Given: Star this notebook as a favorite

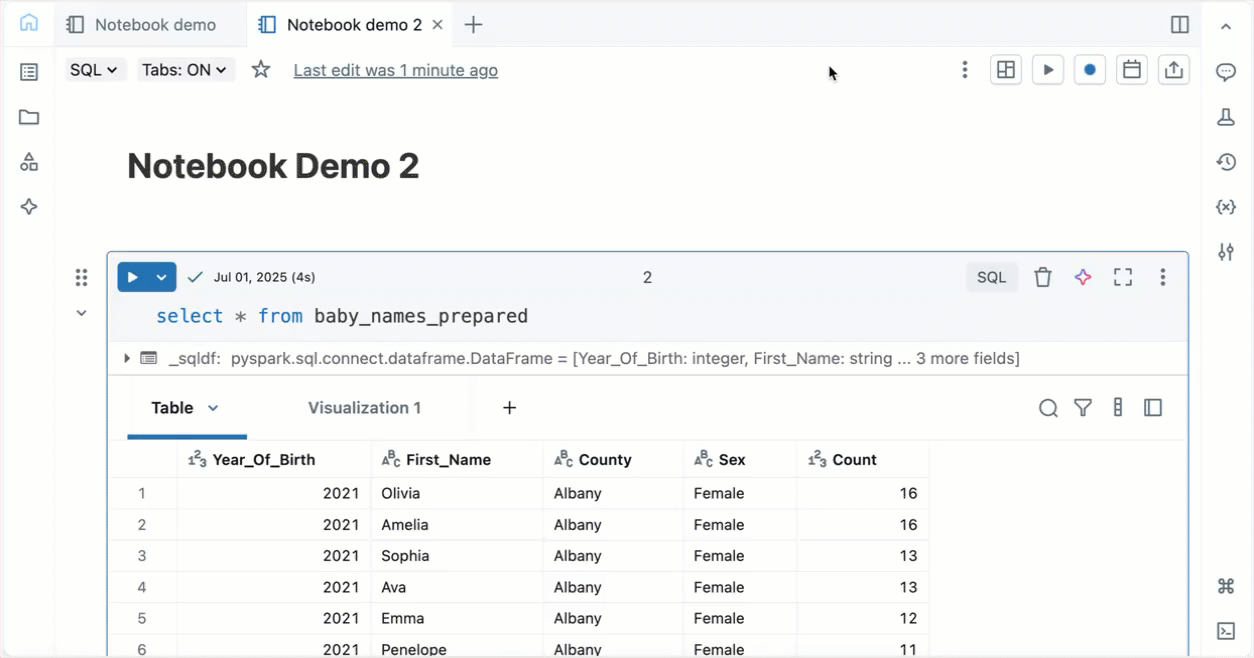Looking at the screenshot, I should (259, 69).
